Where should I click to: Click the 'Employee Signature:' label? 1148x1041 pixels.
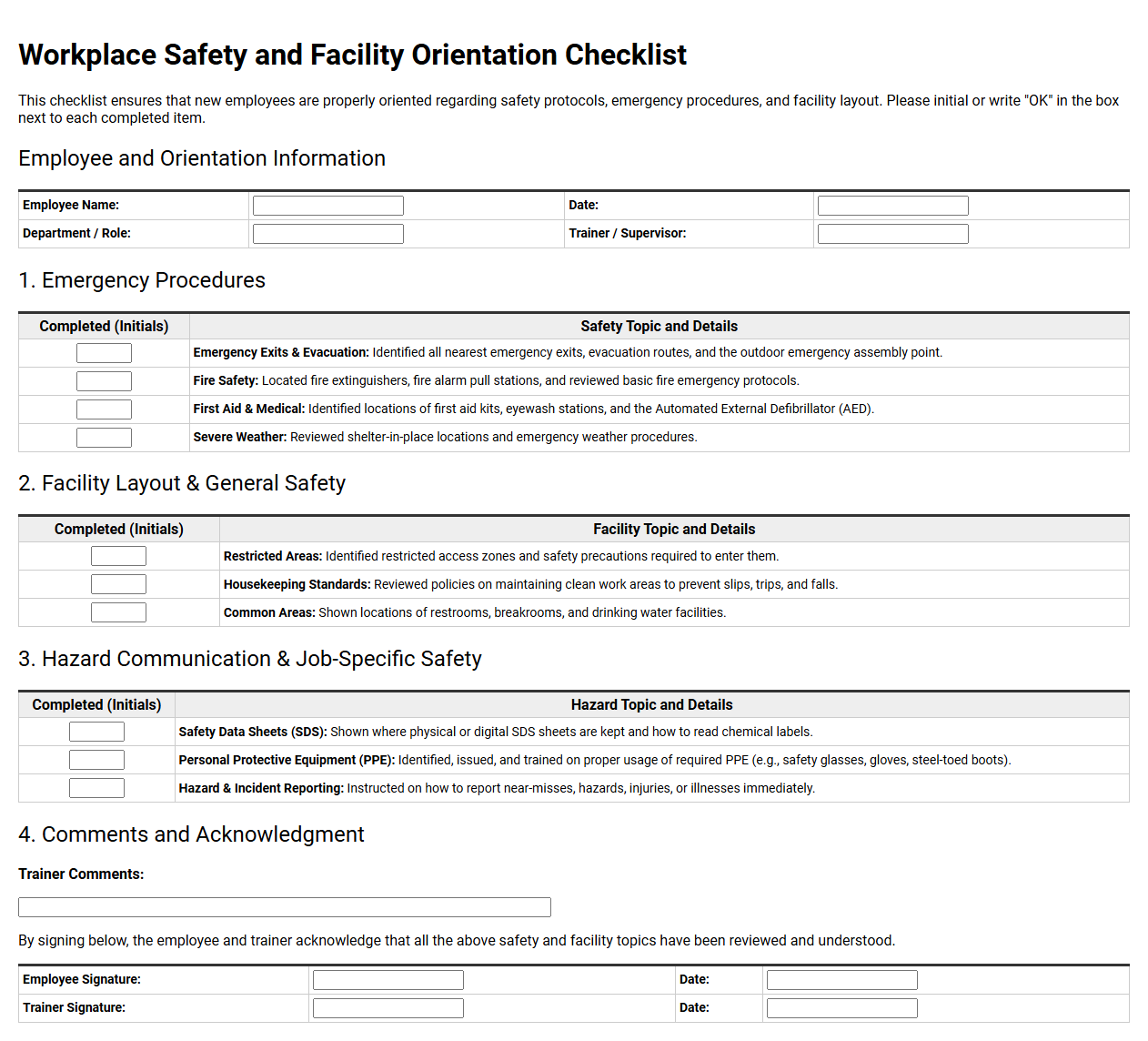point(82,980)
